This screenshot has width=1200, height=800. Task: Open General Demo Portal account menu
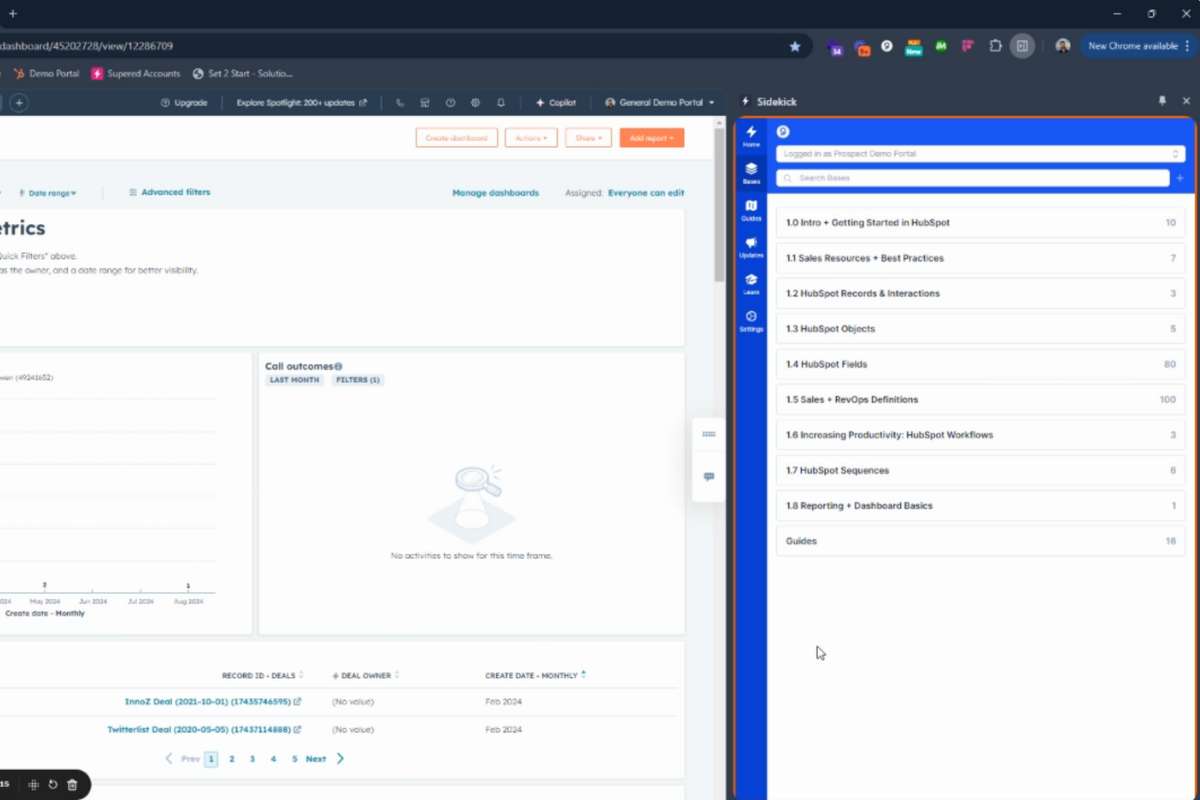click(660, 102)
